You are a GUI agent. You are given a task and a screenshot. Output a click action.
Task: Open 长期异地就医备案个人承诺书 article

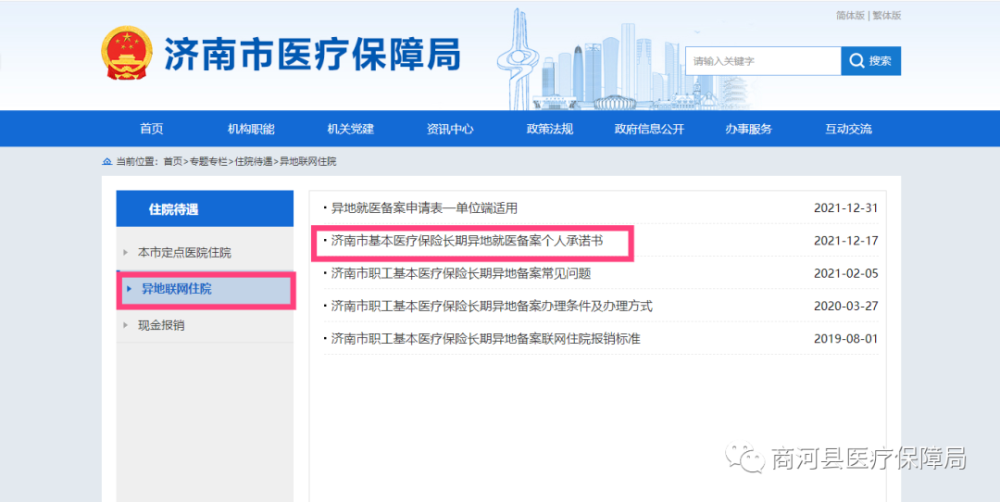pyautogui.click(x=467, y=240)
